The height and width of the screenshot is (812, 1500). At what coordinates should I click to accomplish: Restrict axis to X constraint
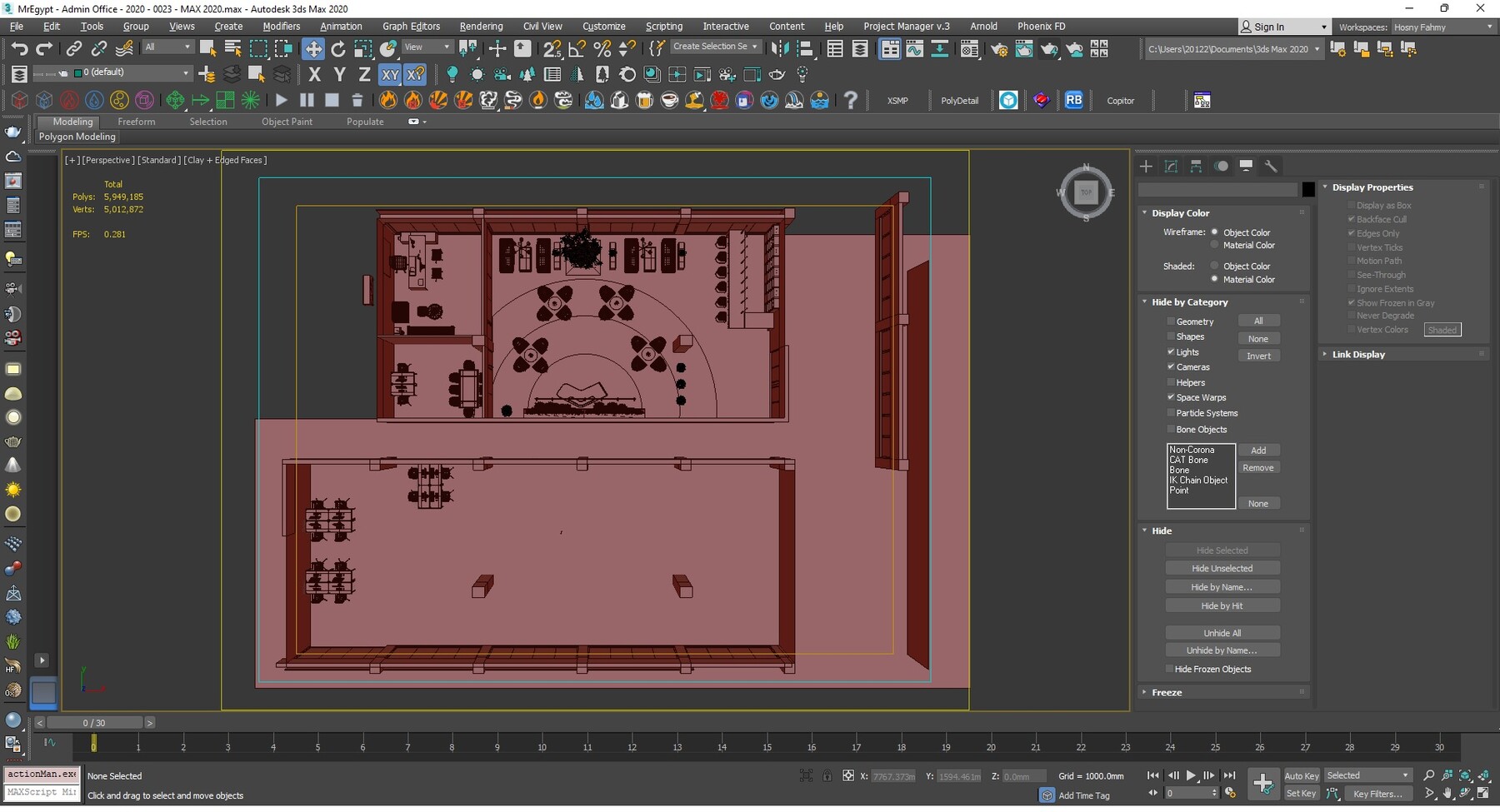(x=314, y=74)
